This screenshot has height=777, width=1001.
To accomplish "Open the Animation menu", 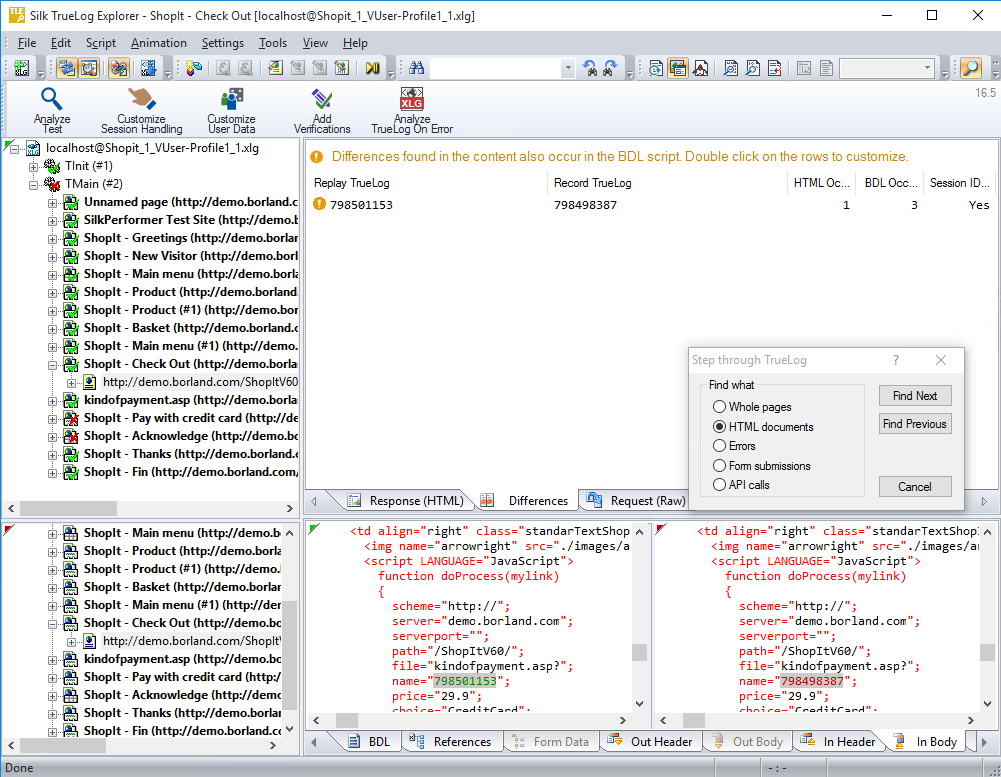I will point(158,43).
